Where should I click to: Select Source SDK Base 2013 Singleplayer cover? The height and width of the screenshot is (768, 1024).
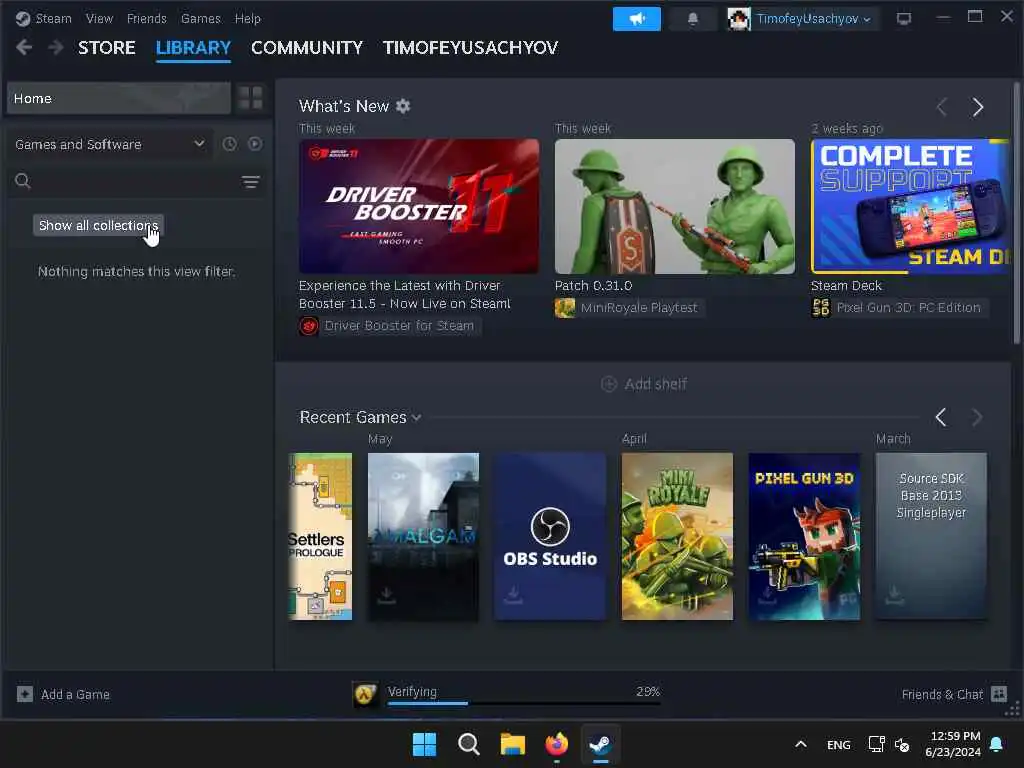[x=931, y=536]
